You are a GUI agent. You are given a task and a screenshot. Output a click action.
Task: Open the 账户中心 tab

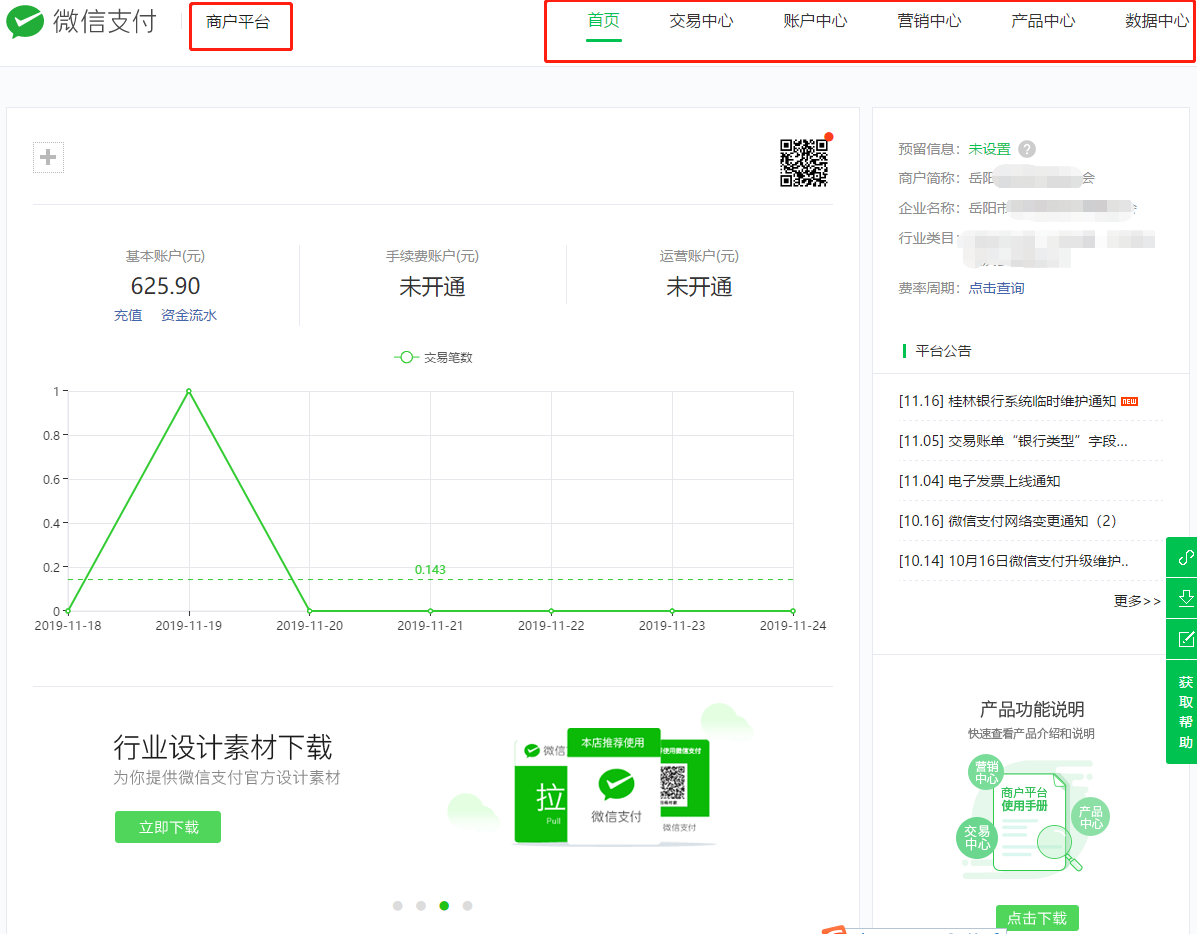[815, 21]
